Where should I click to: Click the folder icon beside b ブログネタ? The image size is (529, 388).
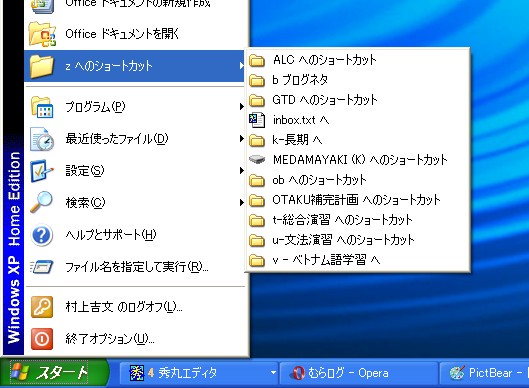pyautogui.click(x=257, y=80)
